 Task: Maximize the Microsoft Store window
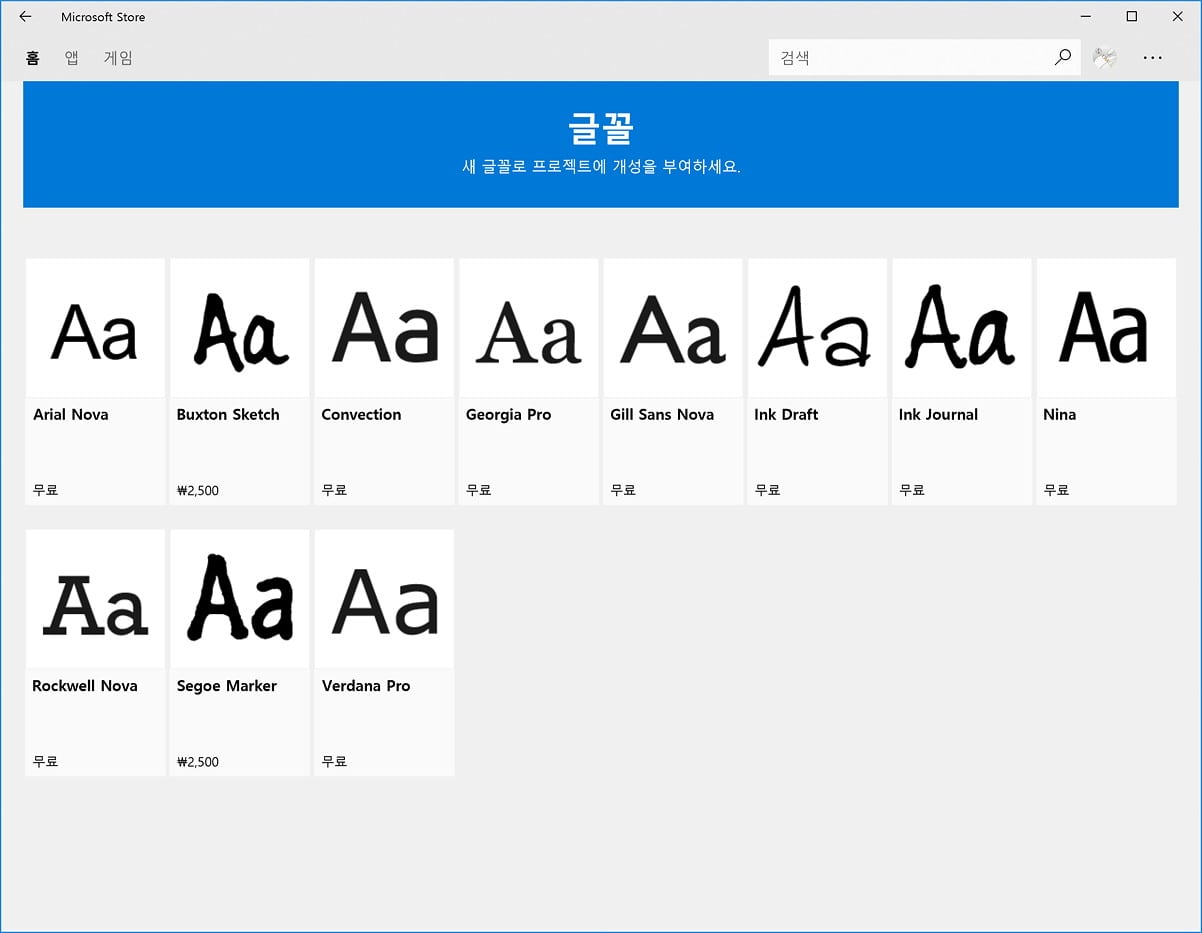coord(1132,16)
